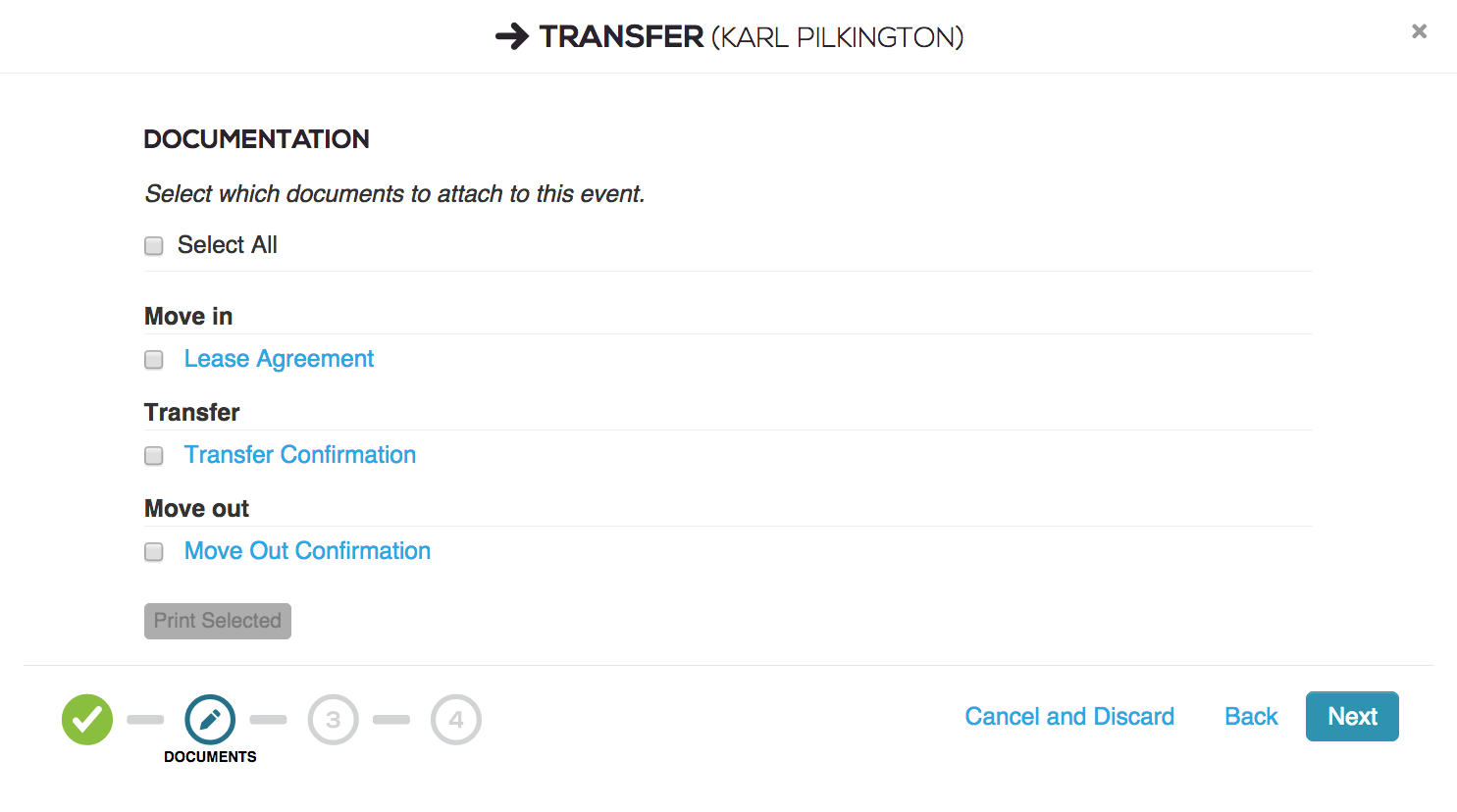
Task: Open the Transfer Confirmation link
Action: [x=300, y=455]
